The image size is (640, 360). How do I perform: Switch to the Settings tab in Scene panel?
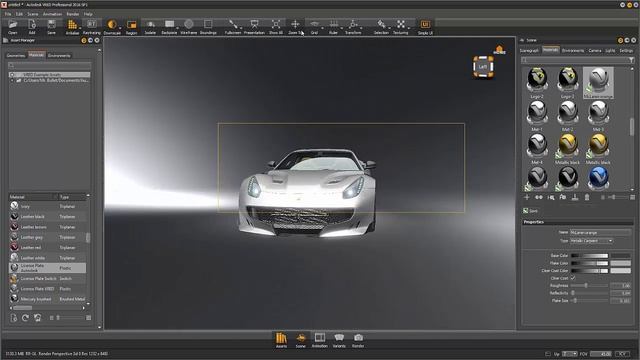point(626,51)
